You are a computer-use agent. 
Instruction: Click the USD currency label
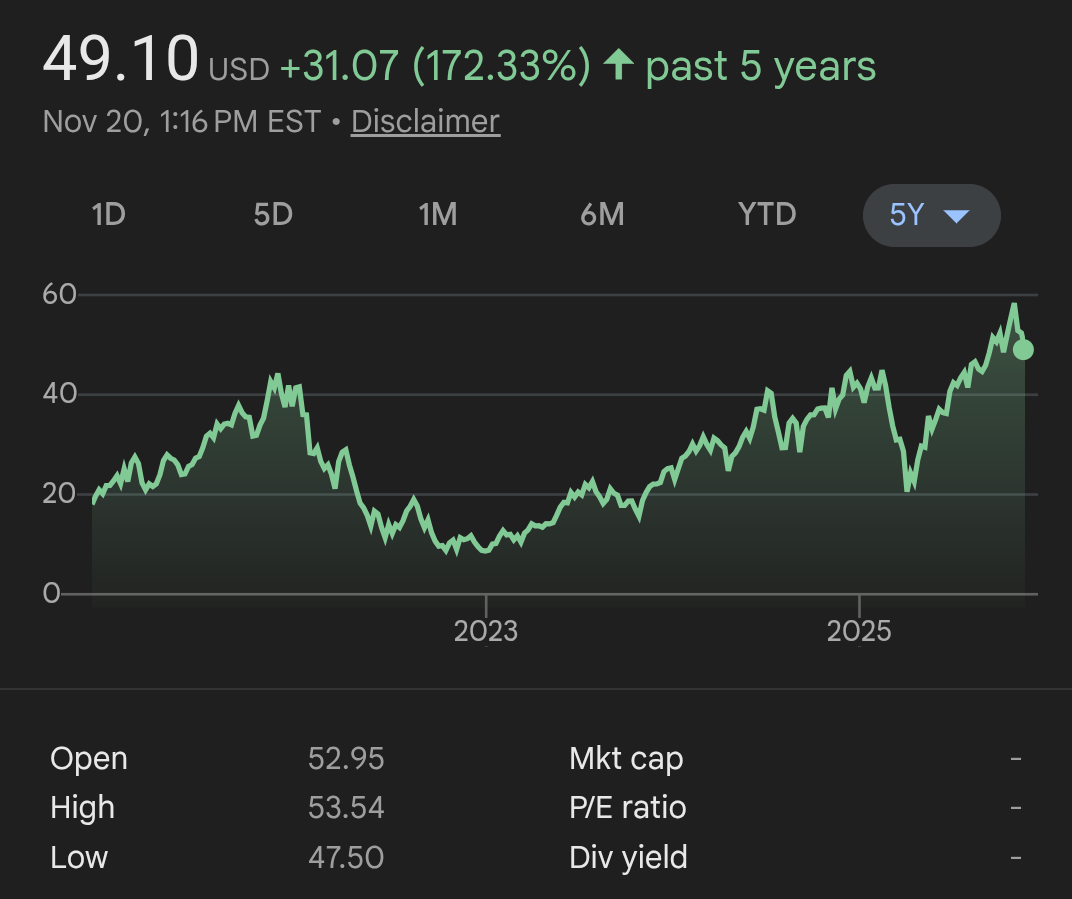tap(239, 70)
